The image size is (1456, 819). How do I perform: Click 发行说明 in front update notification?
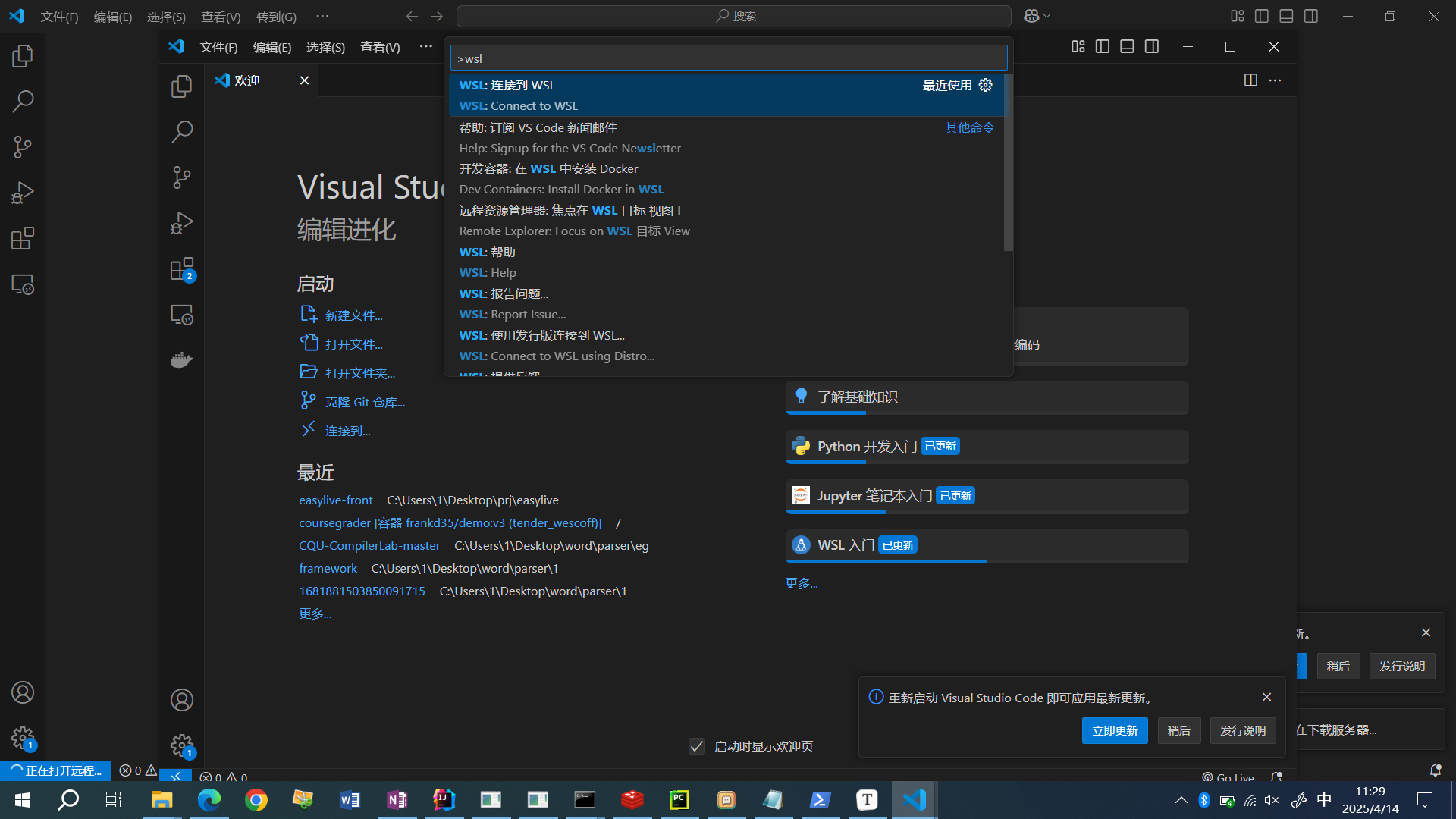(x=1243, y=730)
